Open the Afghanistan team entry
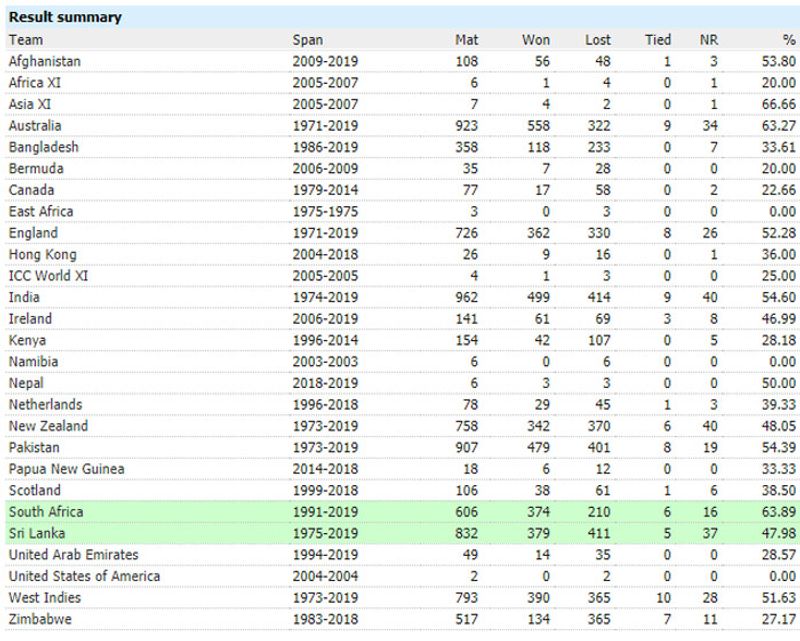This screenshot has width=800, height=641. pos(44,61)
